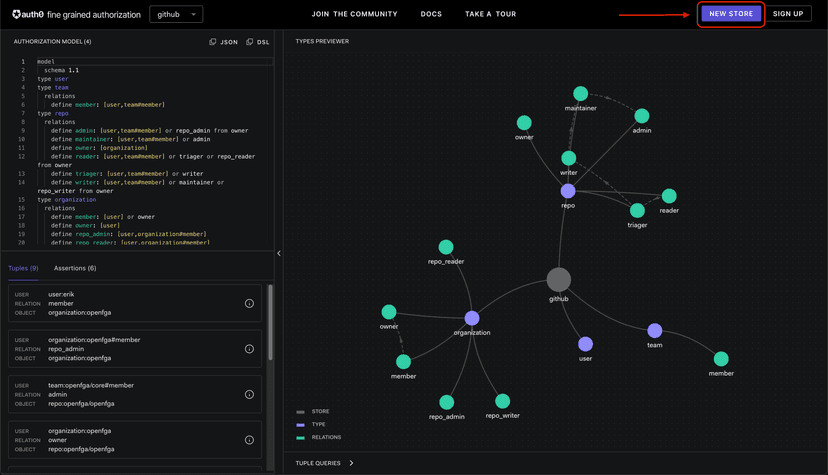Click the Sign Up button
Screen dimensions: 828x475
(788, 14)
